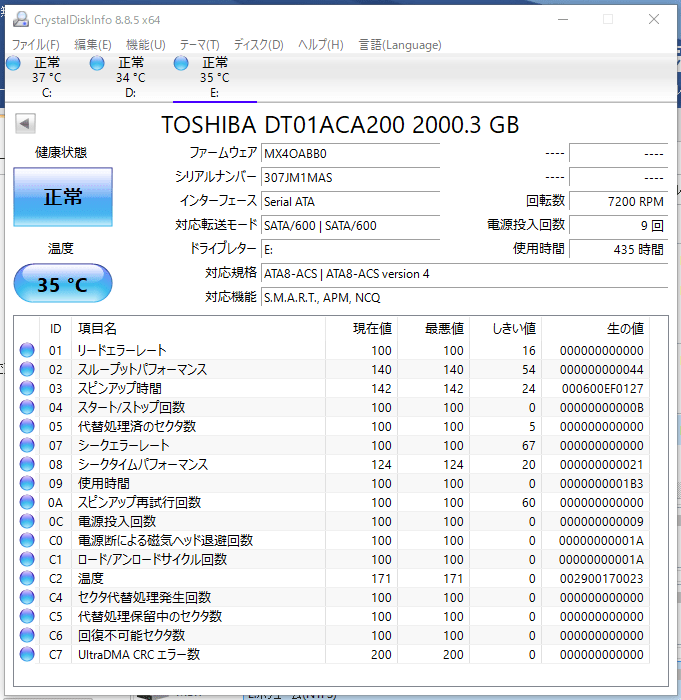Viewport: 681px width, 700px height.
Task: Click the 最悪値 column header
Action: coord(433,329)
